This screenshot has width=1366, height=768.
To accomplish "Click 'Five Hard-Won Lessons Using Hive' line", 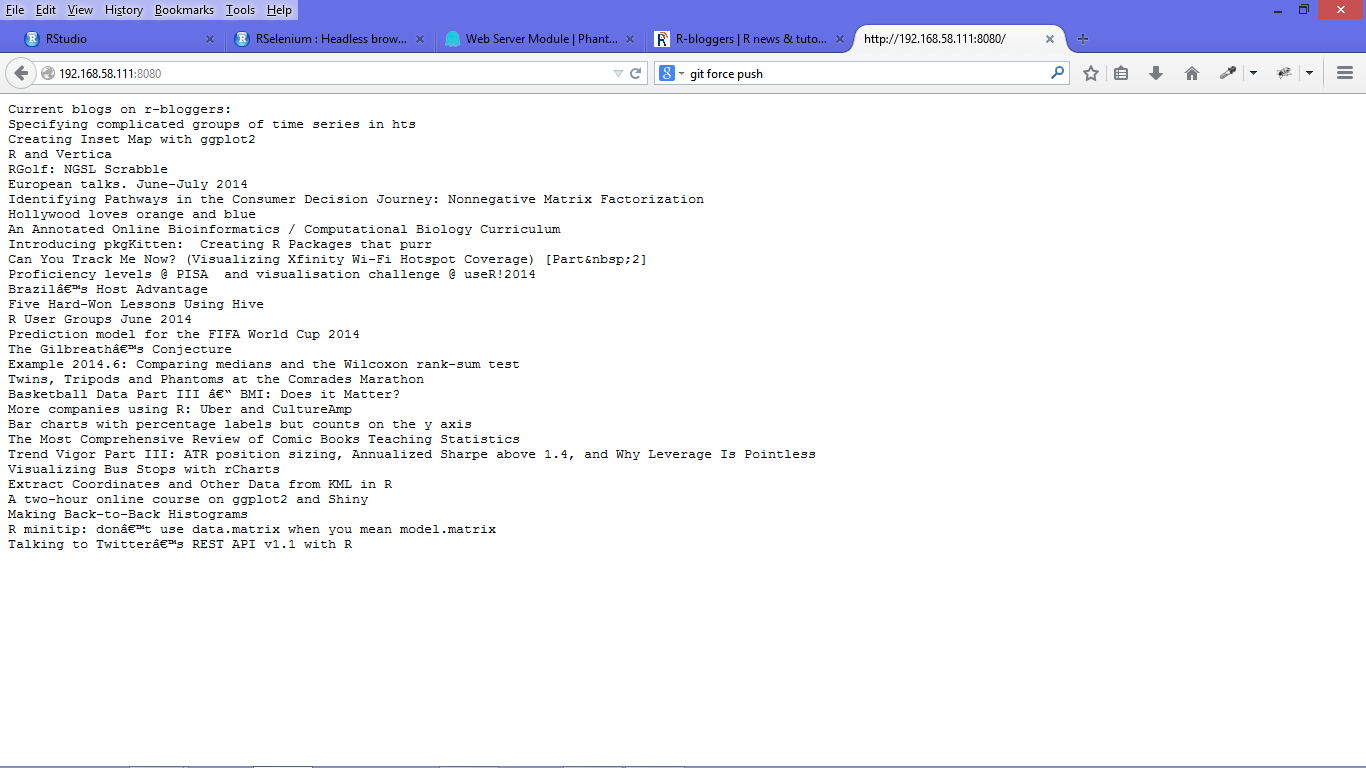I will [136, 304].
